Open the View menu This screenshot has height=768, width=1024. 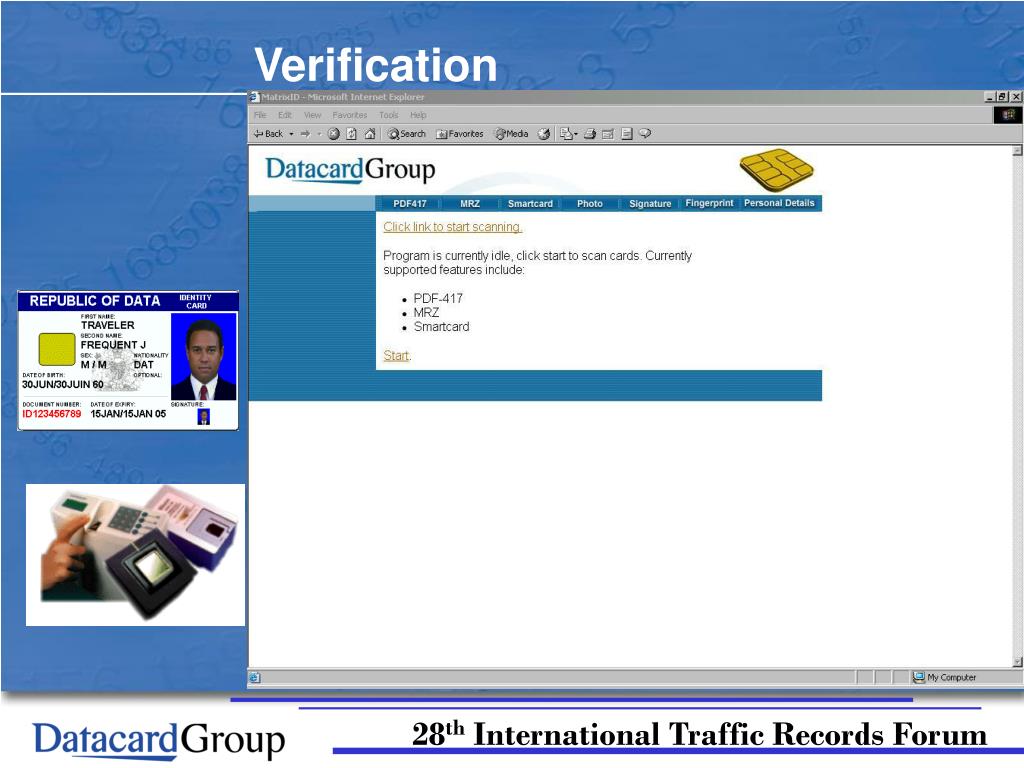click(x=312, y=115)
